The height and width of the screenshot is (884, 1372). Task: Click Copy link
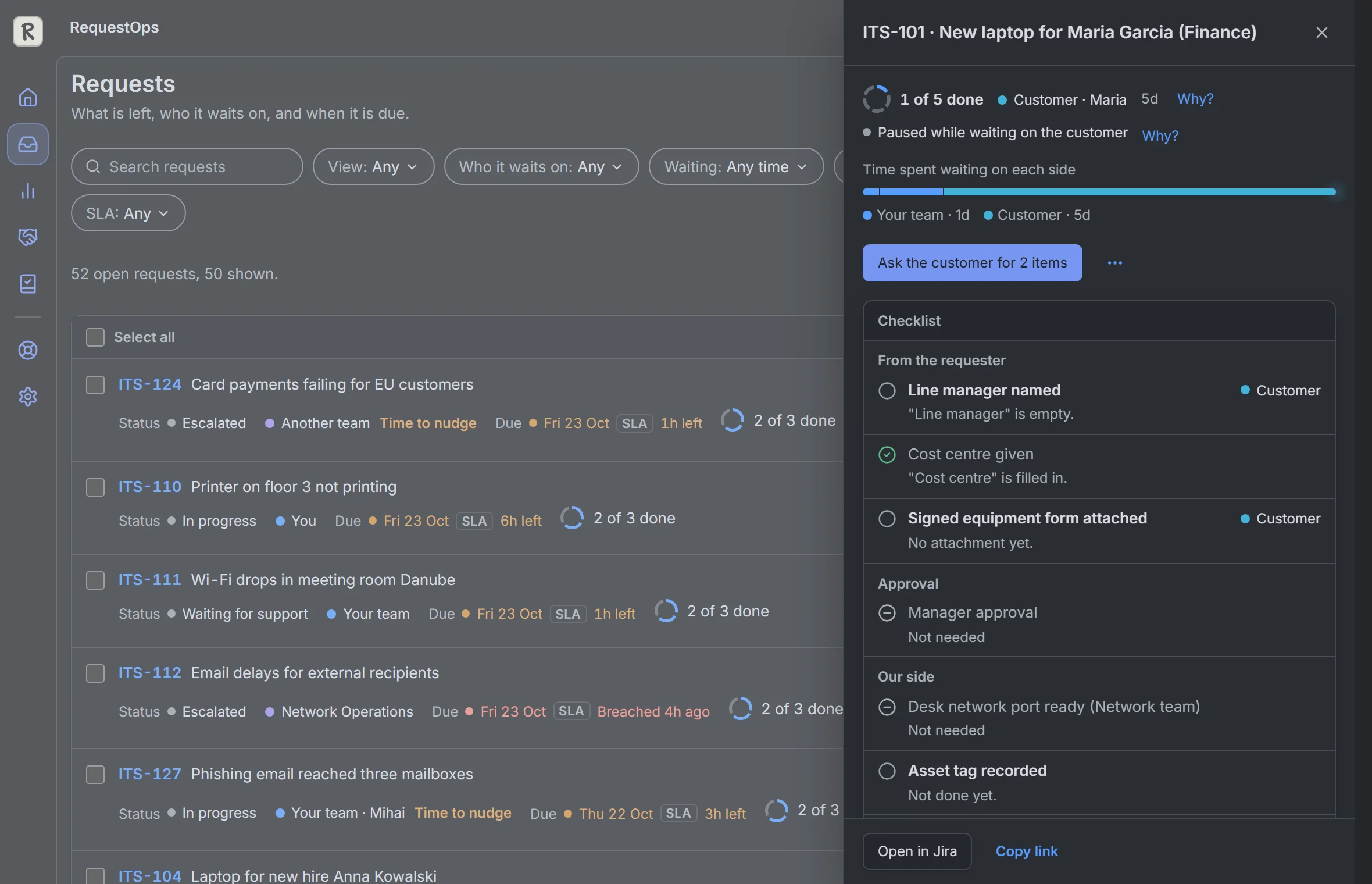click(1027, 851)
